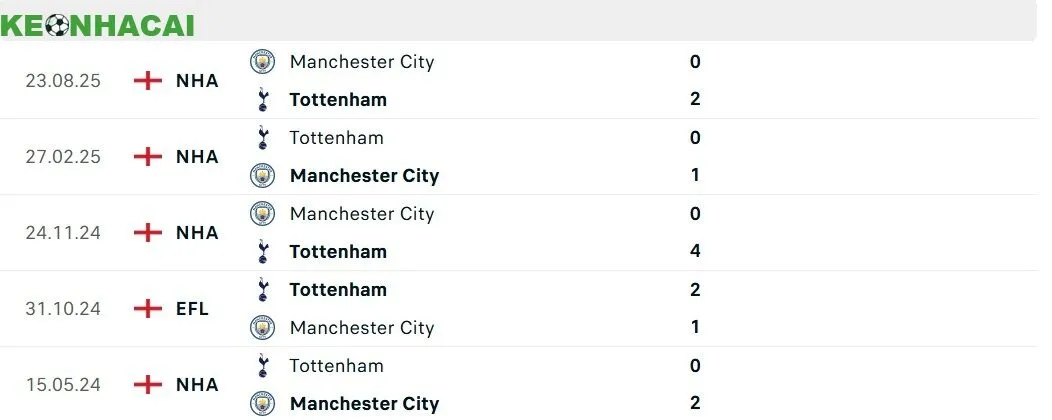Click Tottenham crest in 23.08.25 match
Viewport: 1052px width, 420px height.
click(x=262, y=99)
